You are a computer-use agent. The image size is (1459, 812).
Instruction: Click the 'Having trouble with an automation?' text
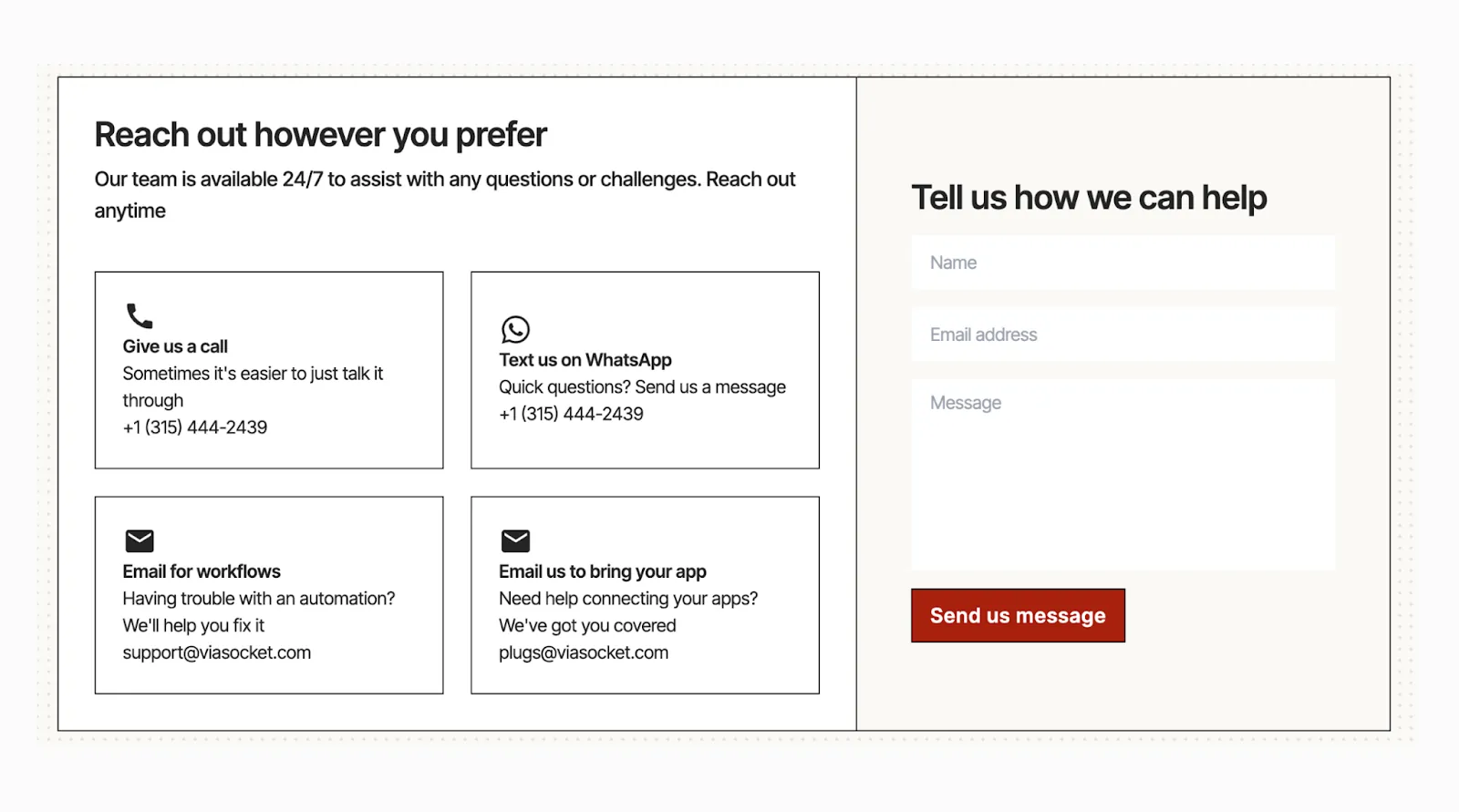click(x=259, y=599)
